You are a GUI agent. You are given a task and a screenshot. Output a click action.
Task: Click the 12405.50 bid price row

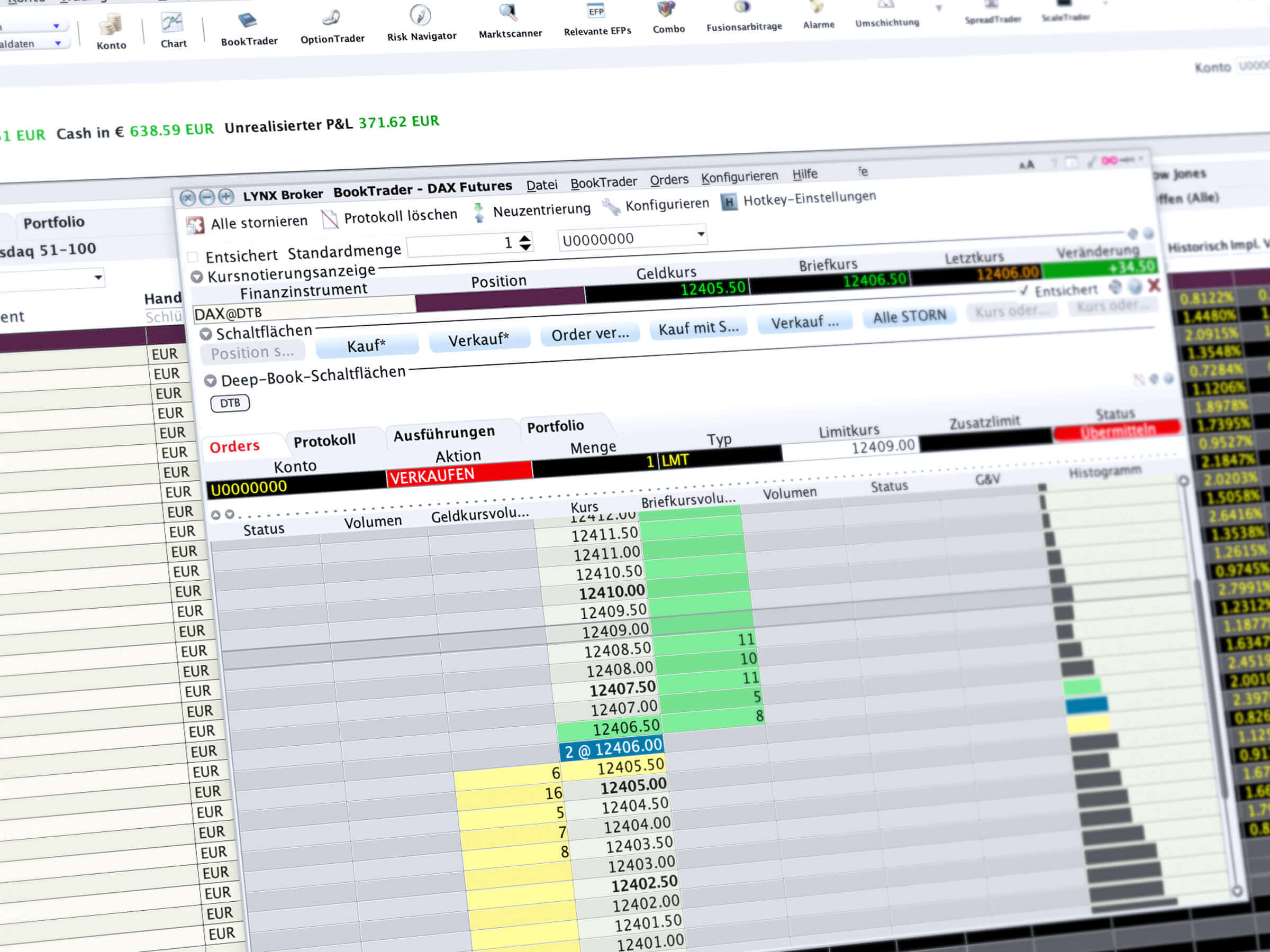coord(614,768)
